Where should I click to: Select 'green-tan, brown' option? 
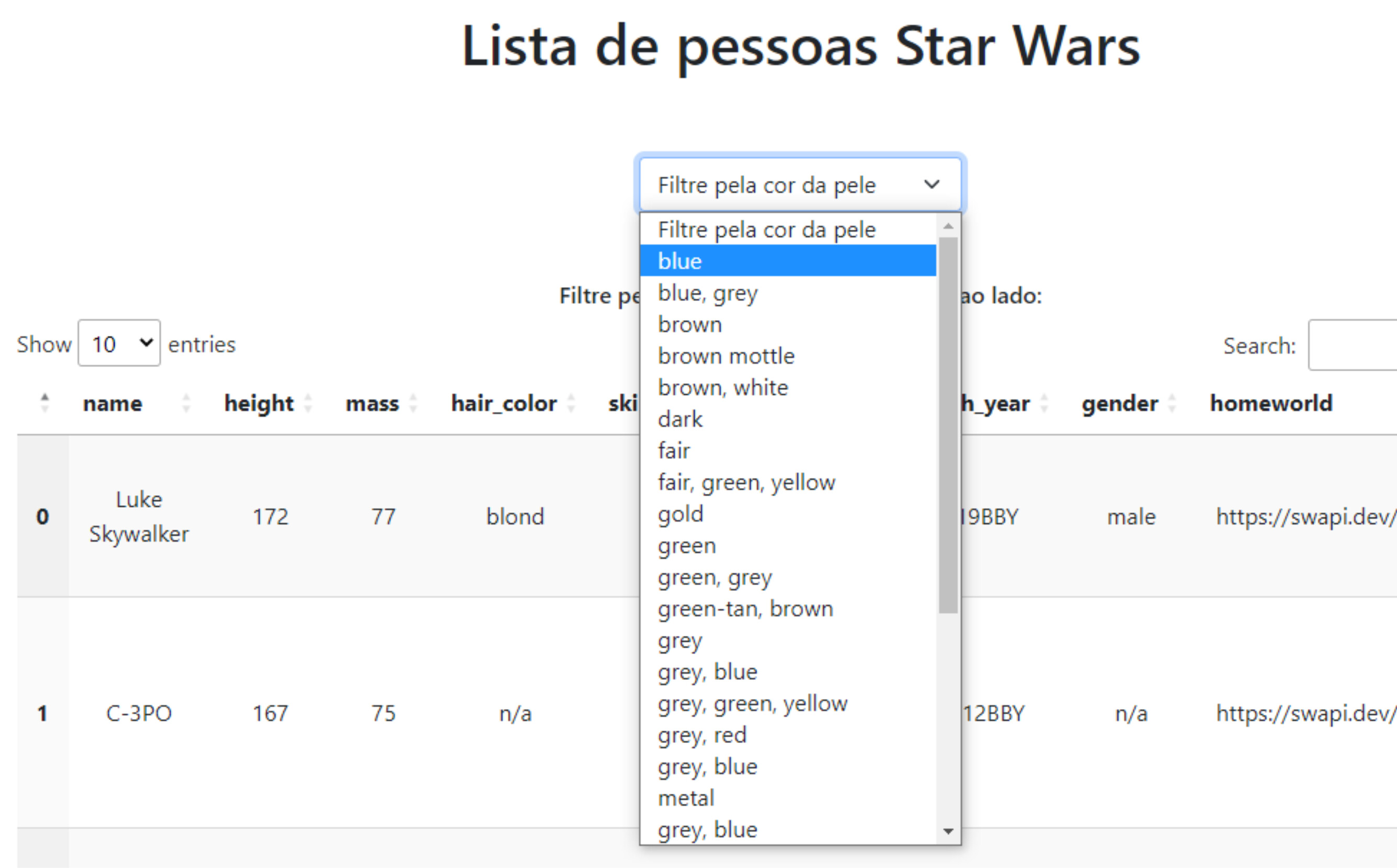click(x=788, y=609)
